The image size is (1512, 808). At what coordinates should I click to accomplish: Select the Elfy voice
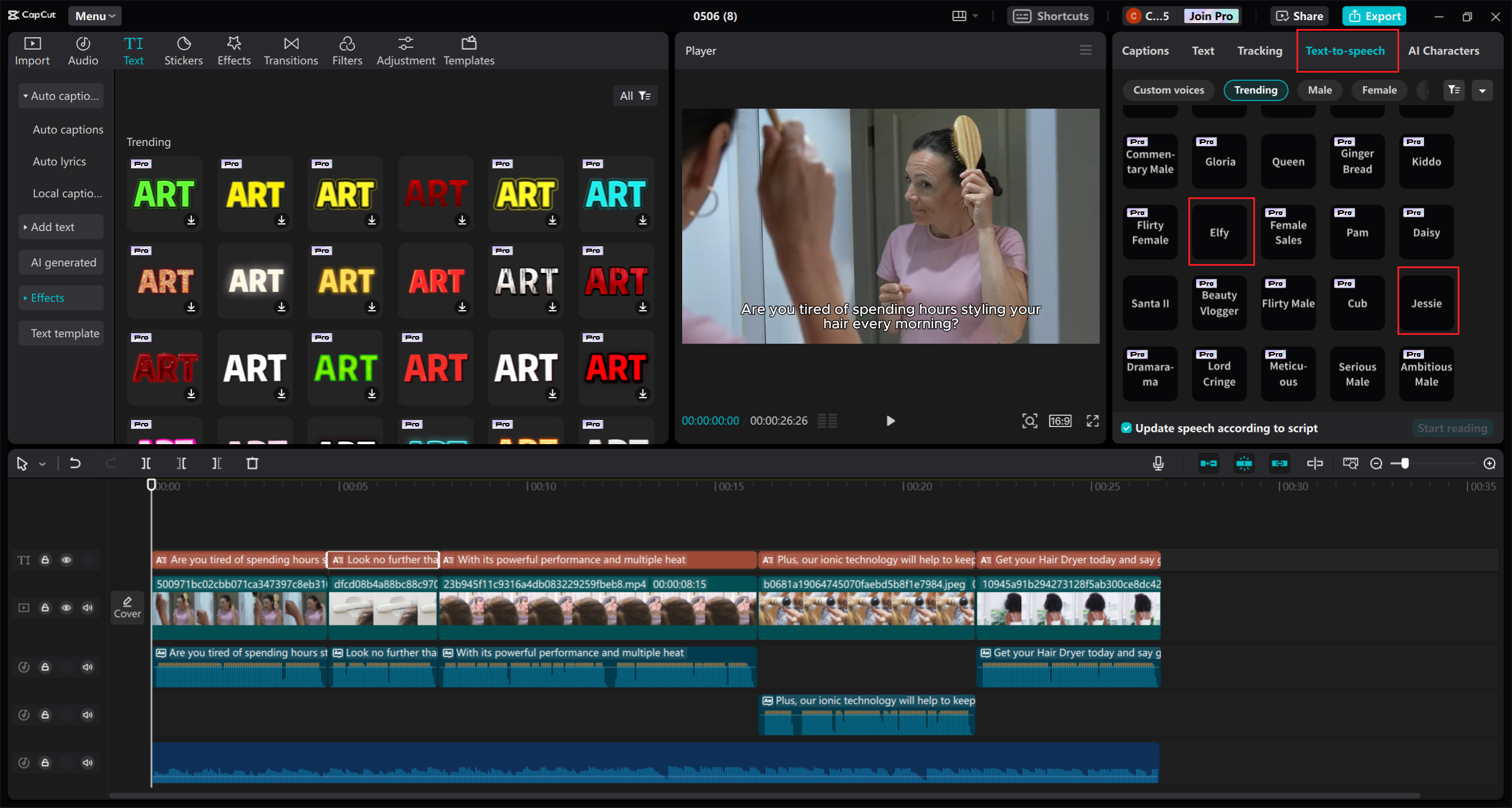tap(1219, 232)
